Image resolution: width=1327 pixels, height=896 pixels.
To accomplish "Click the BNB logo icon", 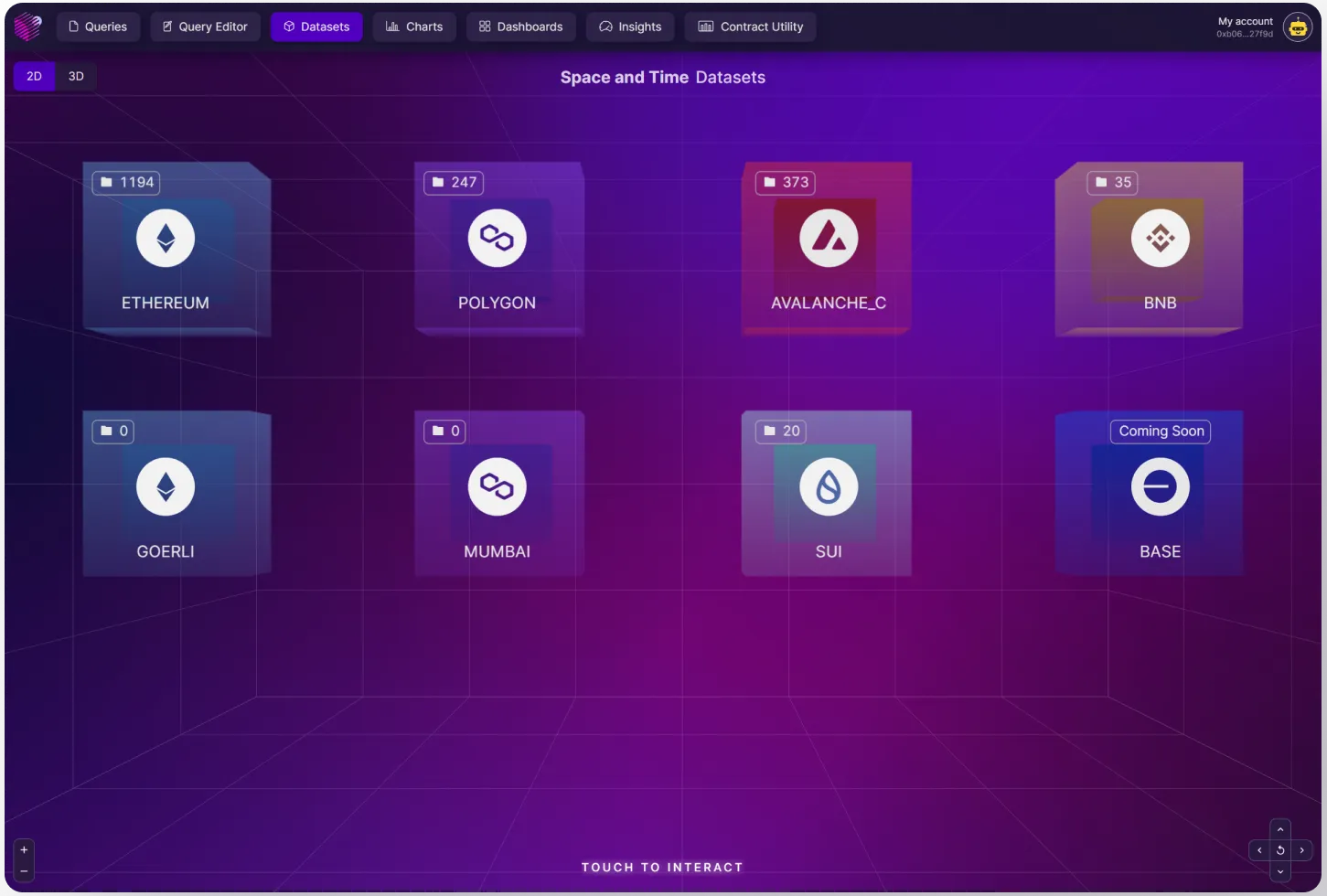I will (1160, 238).
